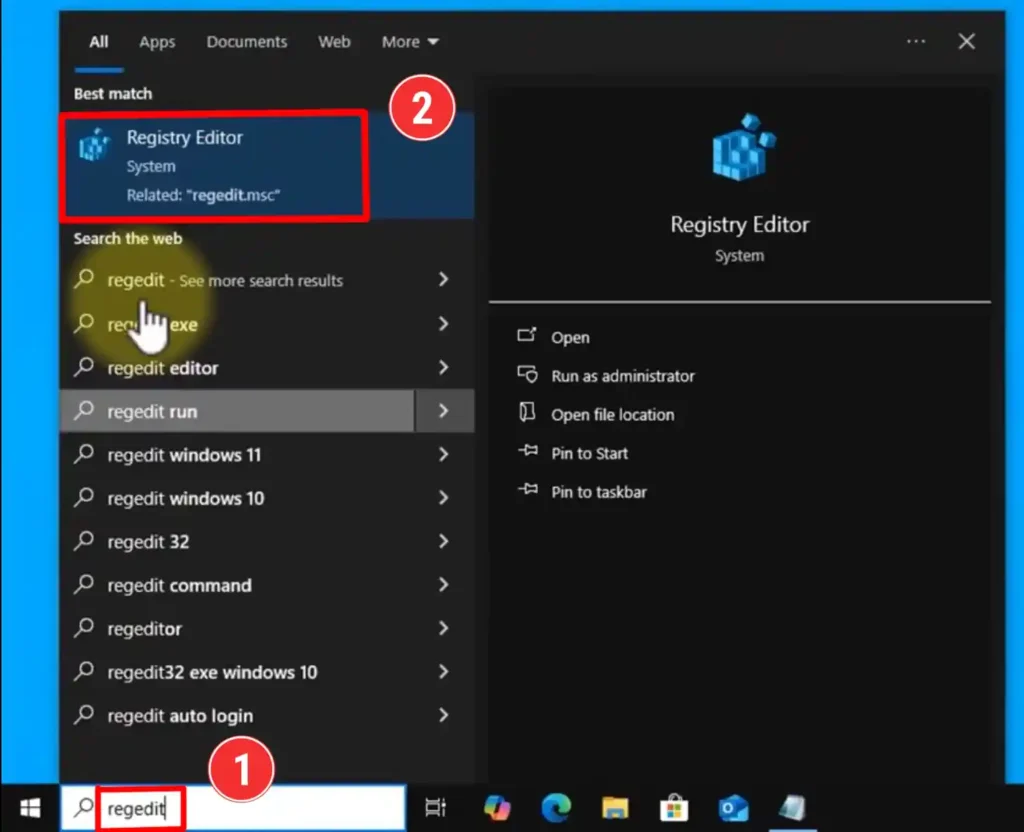The image size is (1024, 832).
Task: Expand the 'regedit windows 10' suggestion arrow
Action: [x=443, y=498]
